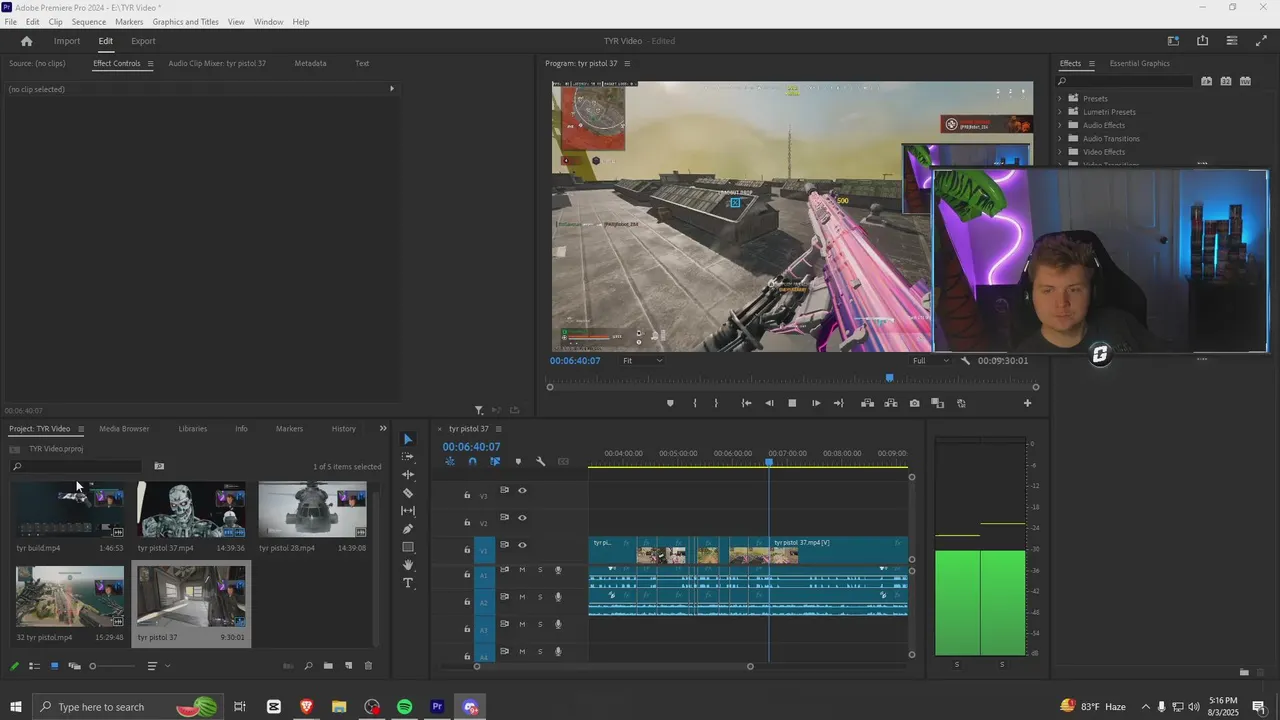Select the Pen tool
The width and height of the screenshot is (1280, 720).
click(x=408, y=529)
